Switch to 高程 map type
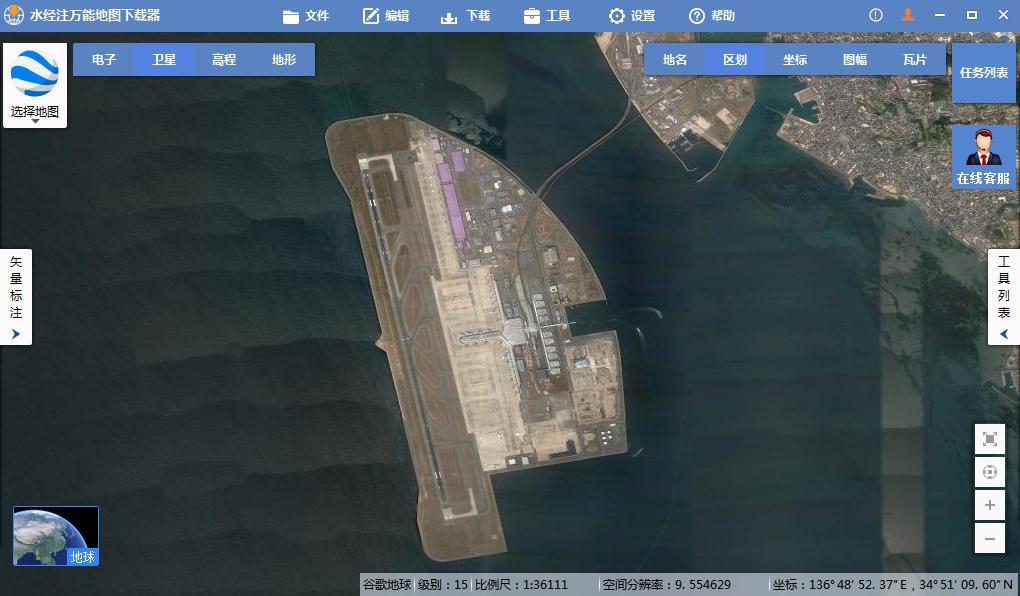 click(x=224, y=60)
